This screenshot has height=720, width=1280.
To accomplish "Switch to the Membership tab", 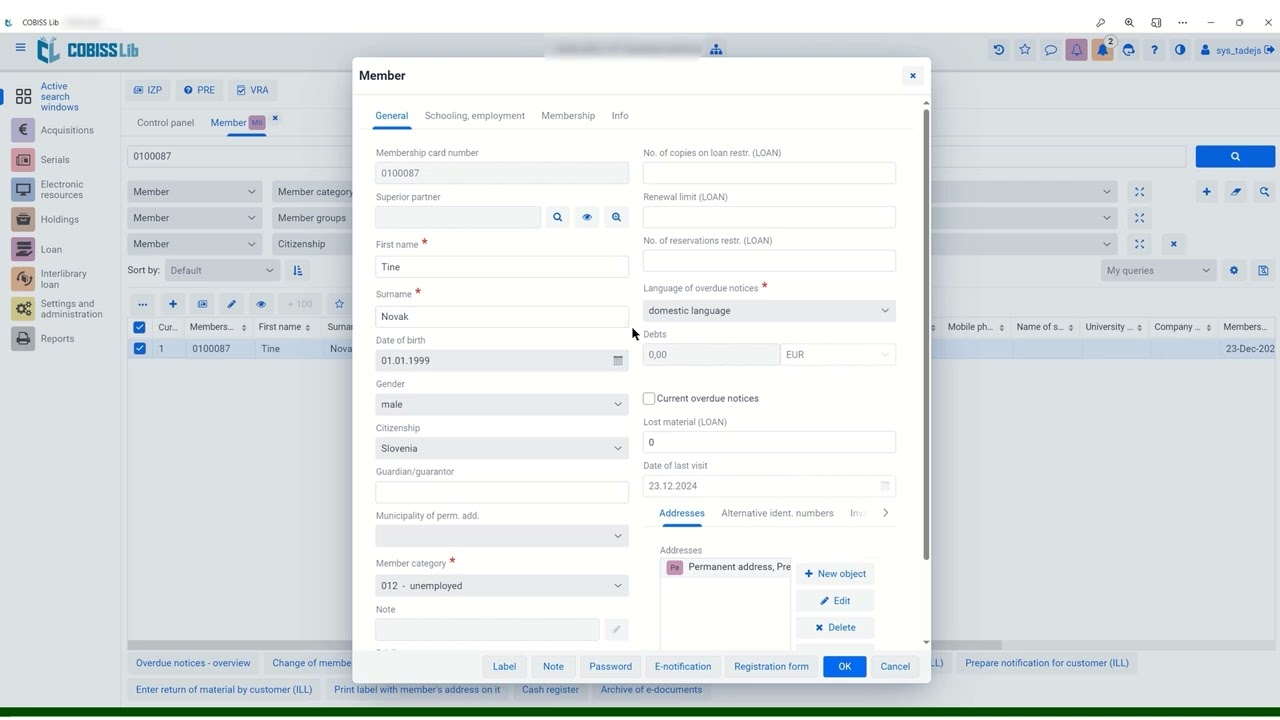I will tap(568, 116).
